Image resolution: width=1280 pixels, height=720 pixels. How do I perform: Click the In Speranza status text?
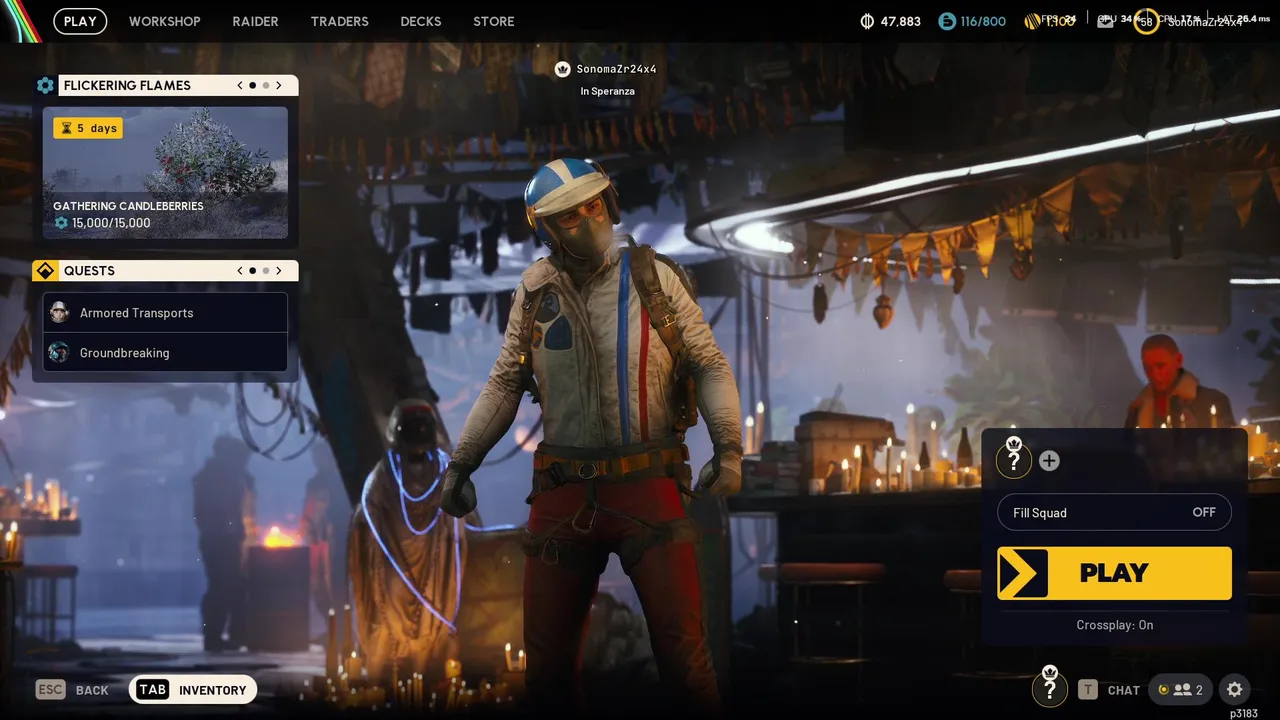tap(607, 91)
